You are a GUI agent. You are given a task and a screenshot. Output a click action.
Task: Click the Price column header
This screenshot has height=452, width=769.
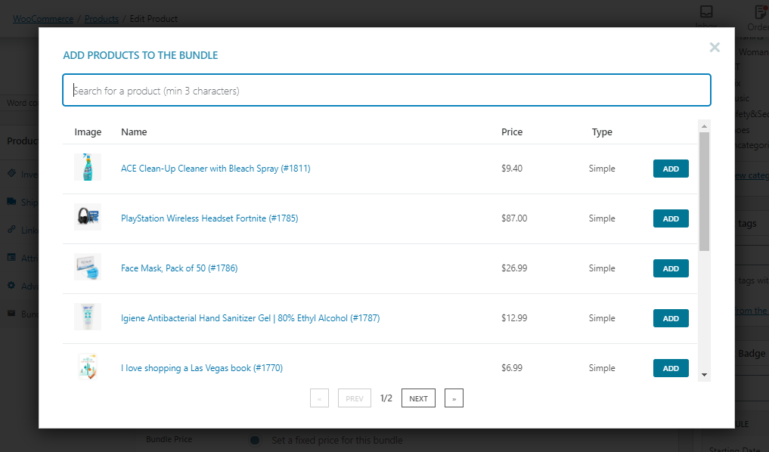point(512,132)
